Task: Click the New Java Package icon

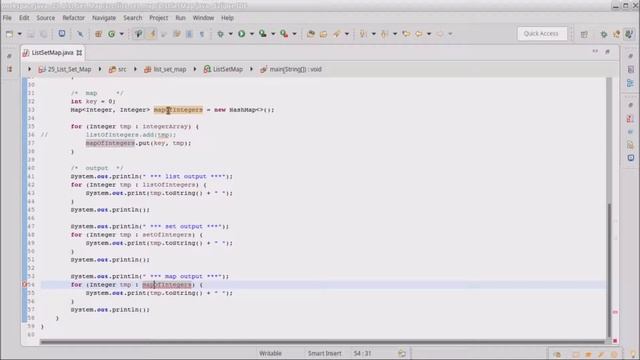Action: [98, 34]
